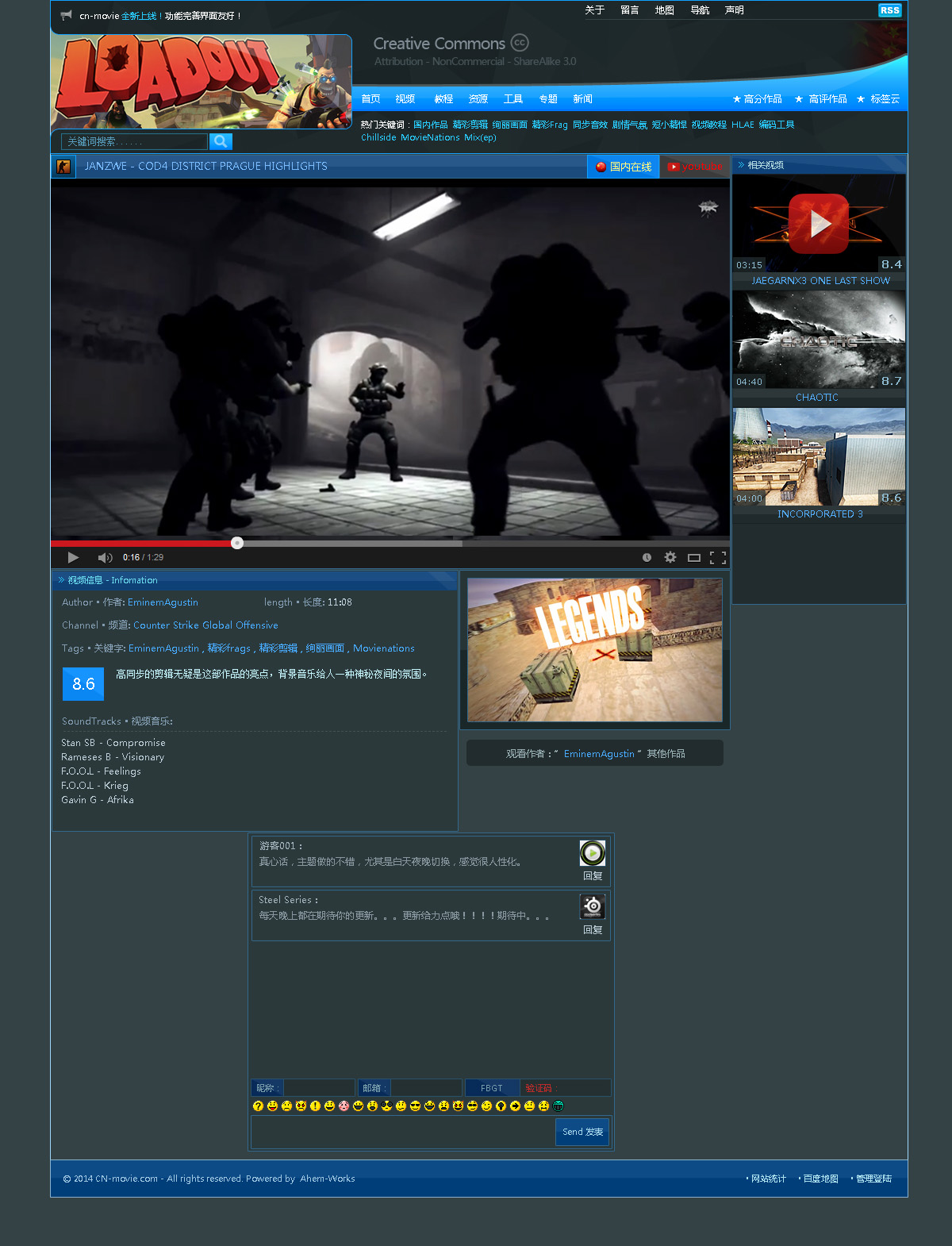Reply to 游客001's comment
This screenshot has width=952, height=1246.
pyautogui.click(x=593, y=876)
